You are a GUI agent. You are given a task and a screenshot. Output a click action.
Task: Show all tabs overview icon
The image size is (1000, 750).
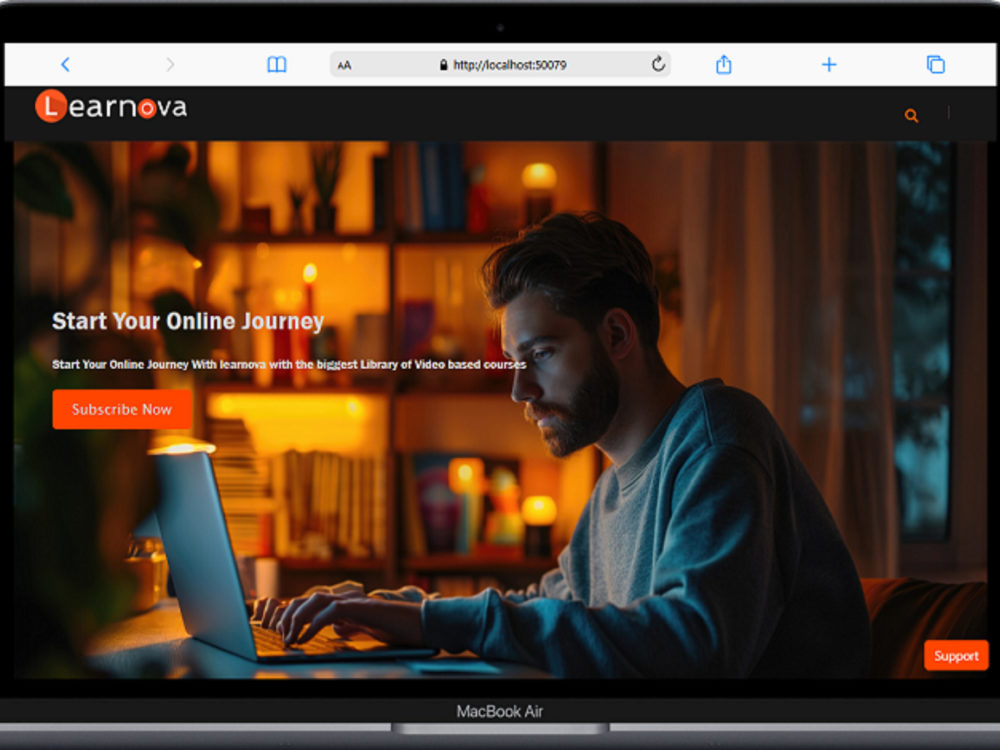tap(935, 64)
